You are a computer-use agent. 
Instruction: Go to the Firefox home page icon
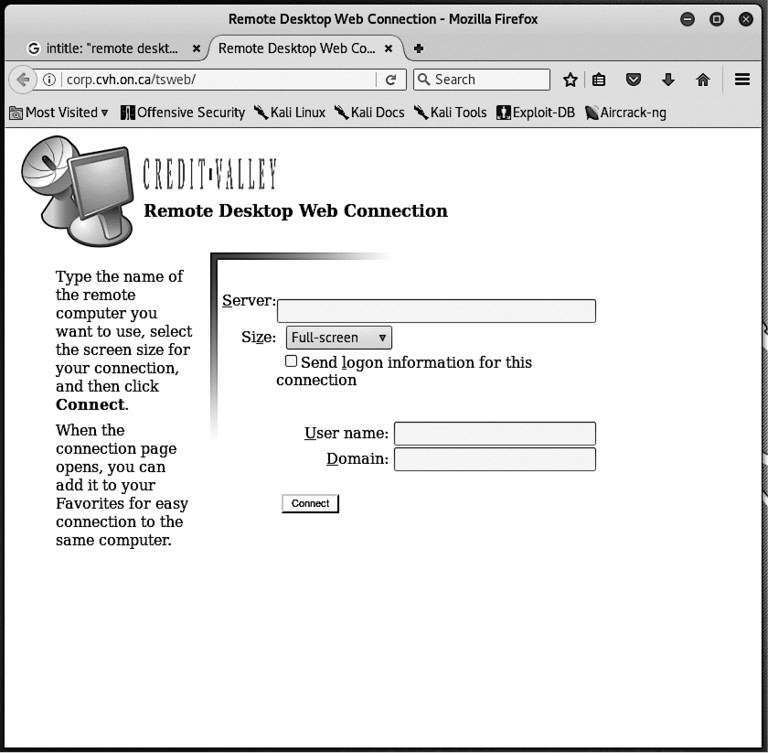(703, 80)
